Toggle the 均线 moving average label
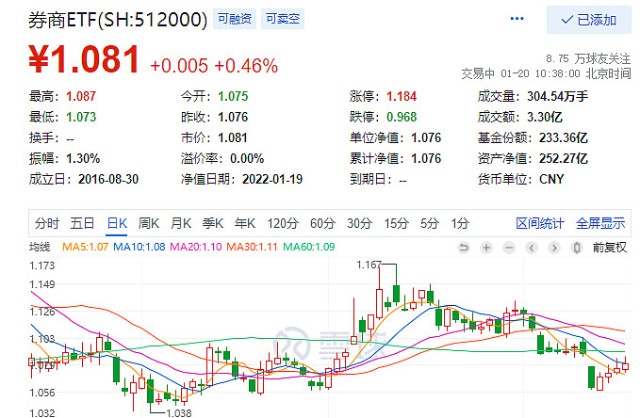 pyautogui.click(x=41, y=247)
